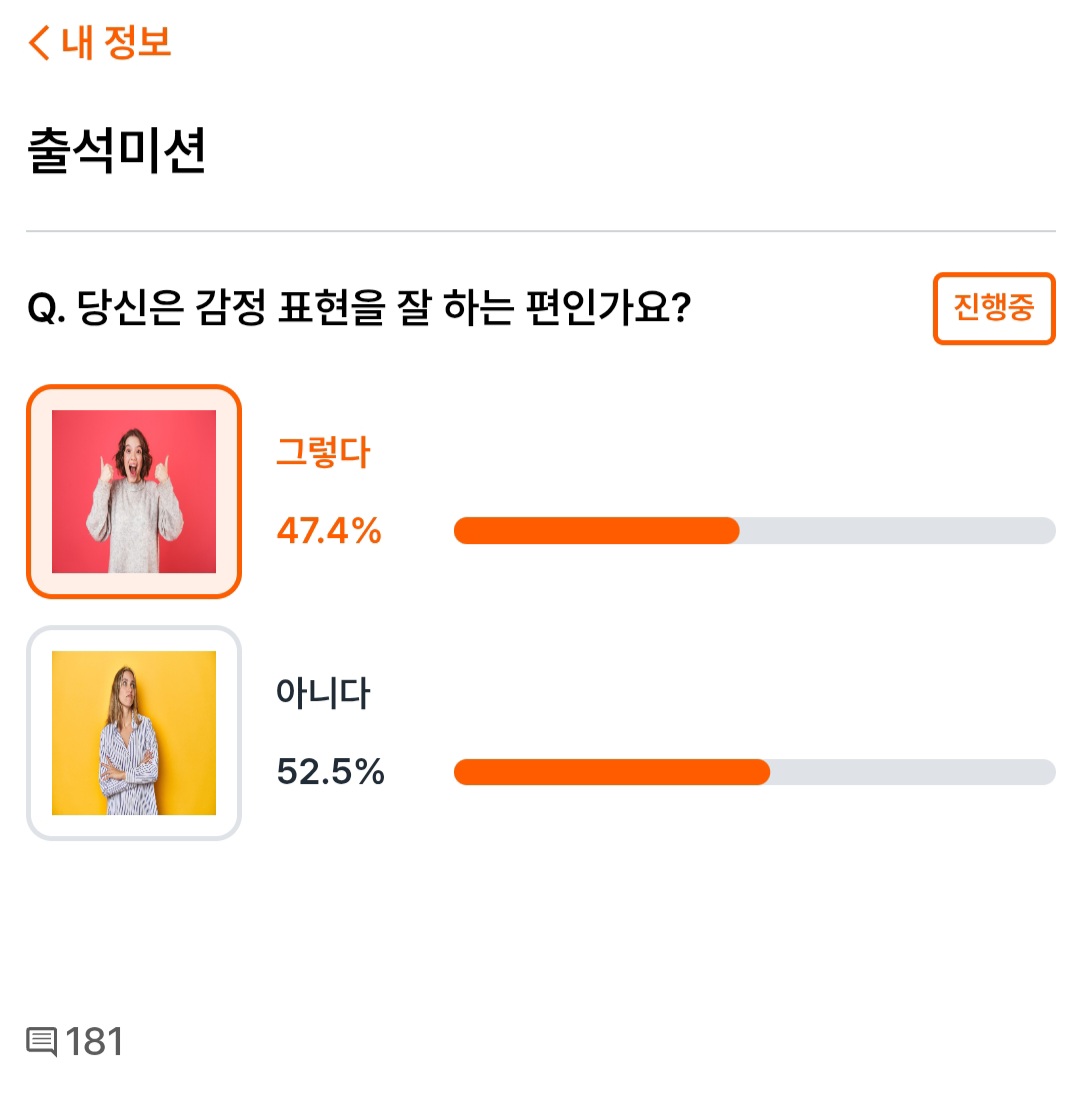This screenshot has height=1111, width=1080.
Task: Tap the 52.5% percentage text
Action: tap(330, 772)
